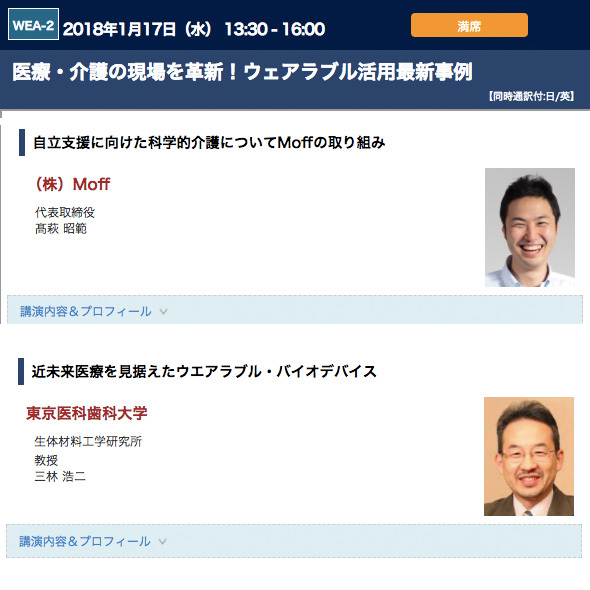Click the 同時通訳付:日/英 label
This screenshot has height=590, width=590.
tap(531, 96)
